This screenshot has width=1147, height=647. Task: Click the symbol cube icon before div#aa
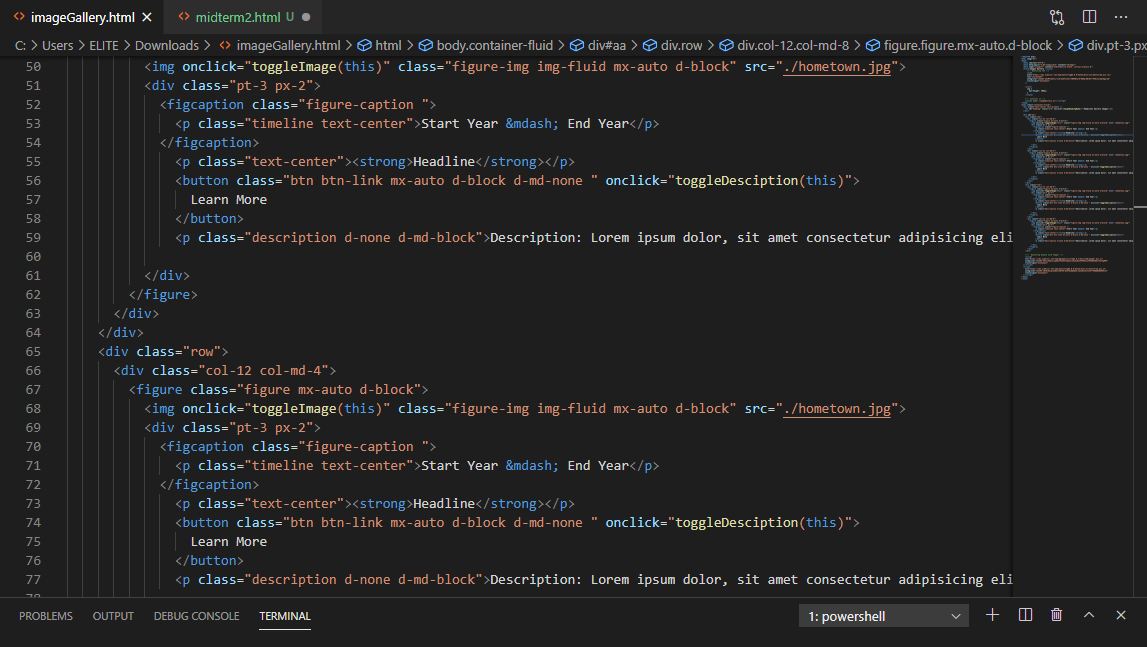576,45
